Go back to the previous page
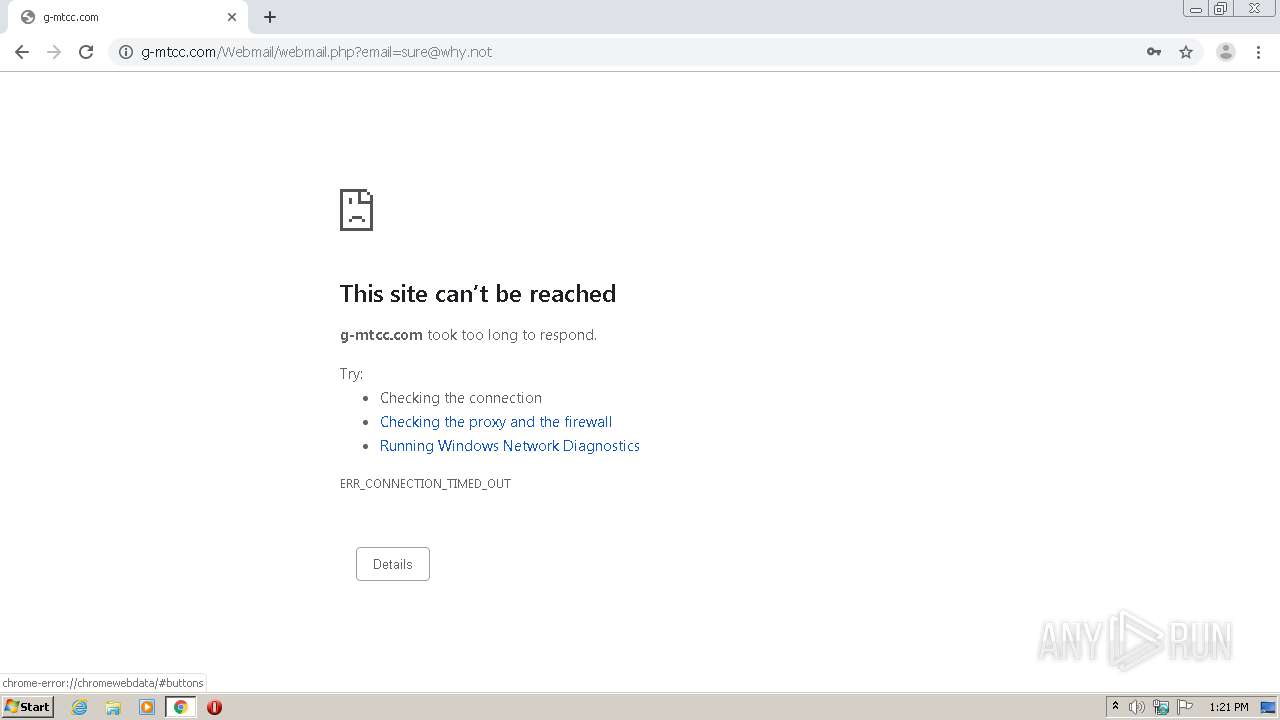The height and width of the screenshot is (720, 1280). 22,52
